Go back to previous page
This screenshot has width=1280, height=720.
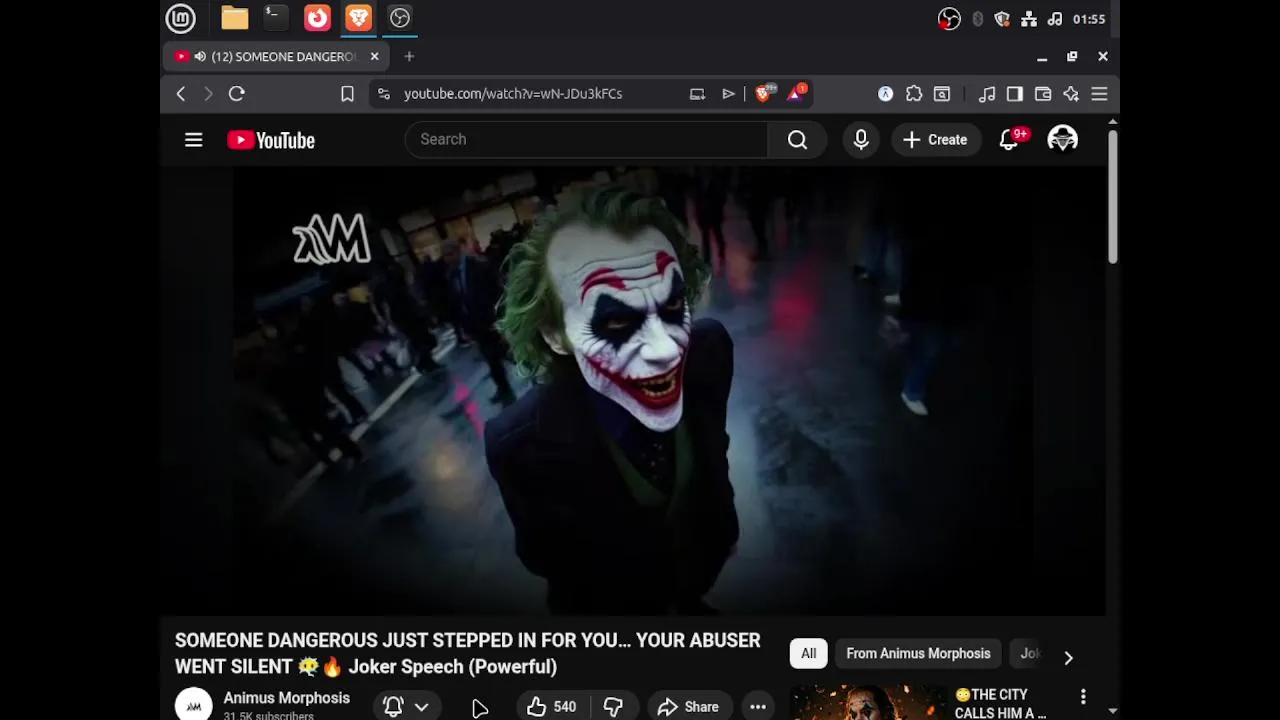(x=181, y=94)
